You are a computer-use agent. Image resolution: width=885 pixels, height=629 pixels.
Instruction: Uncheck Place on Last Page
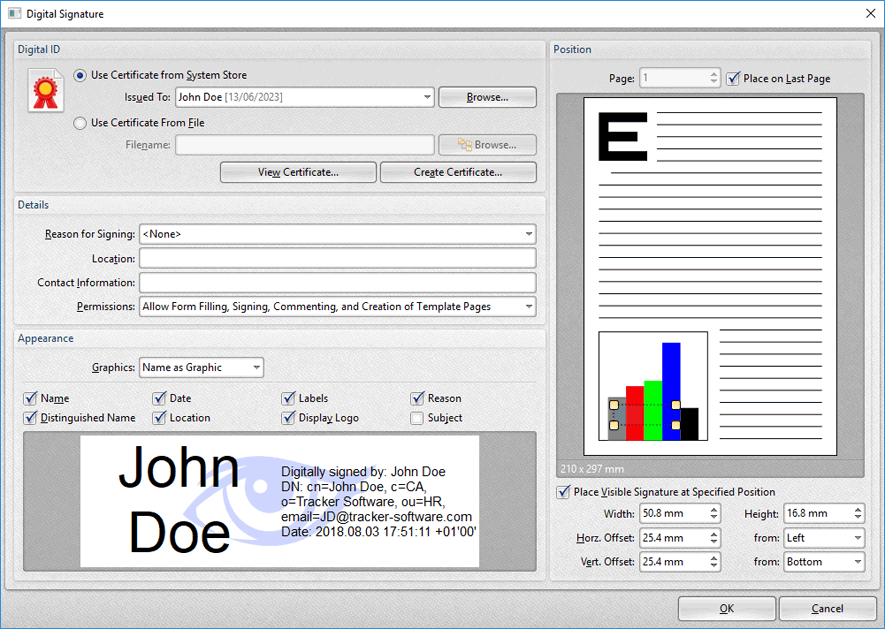tap(733, 78)
